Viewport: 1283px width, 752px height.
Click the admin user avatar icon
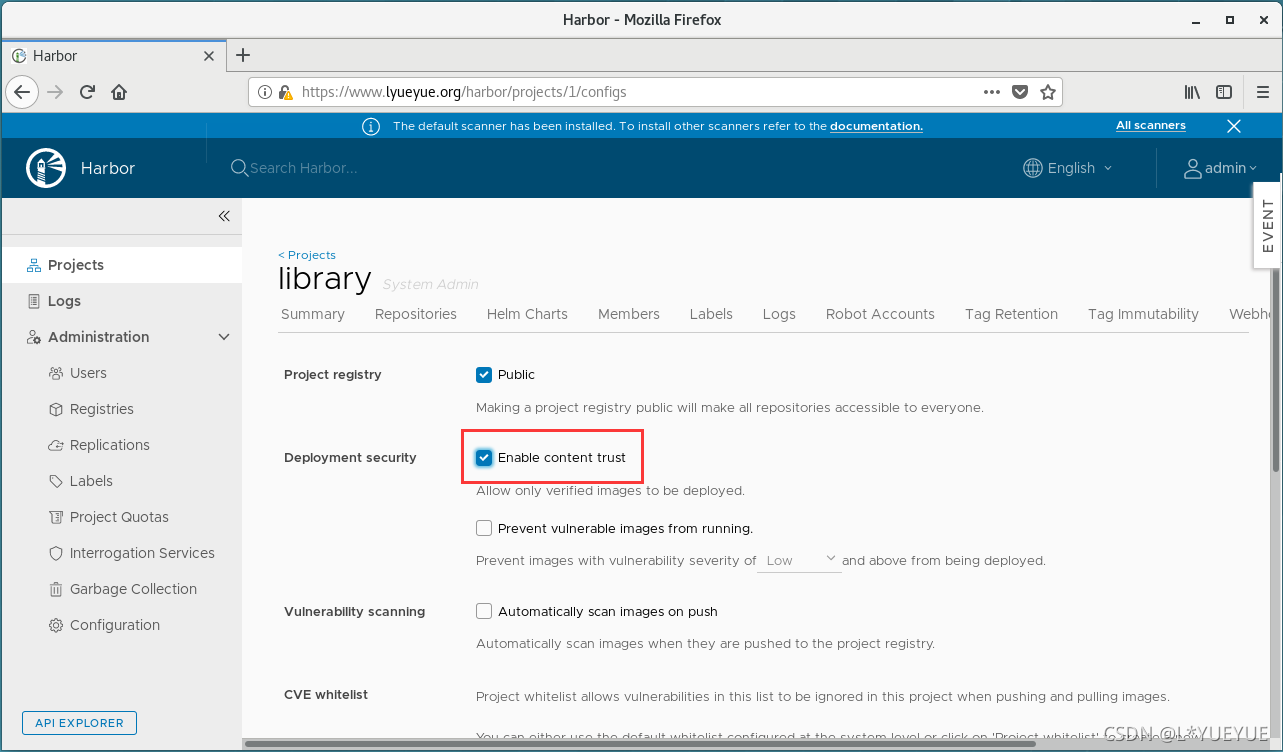click(x=1192, y=168)
